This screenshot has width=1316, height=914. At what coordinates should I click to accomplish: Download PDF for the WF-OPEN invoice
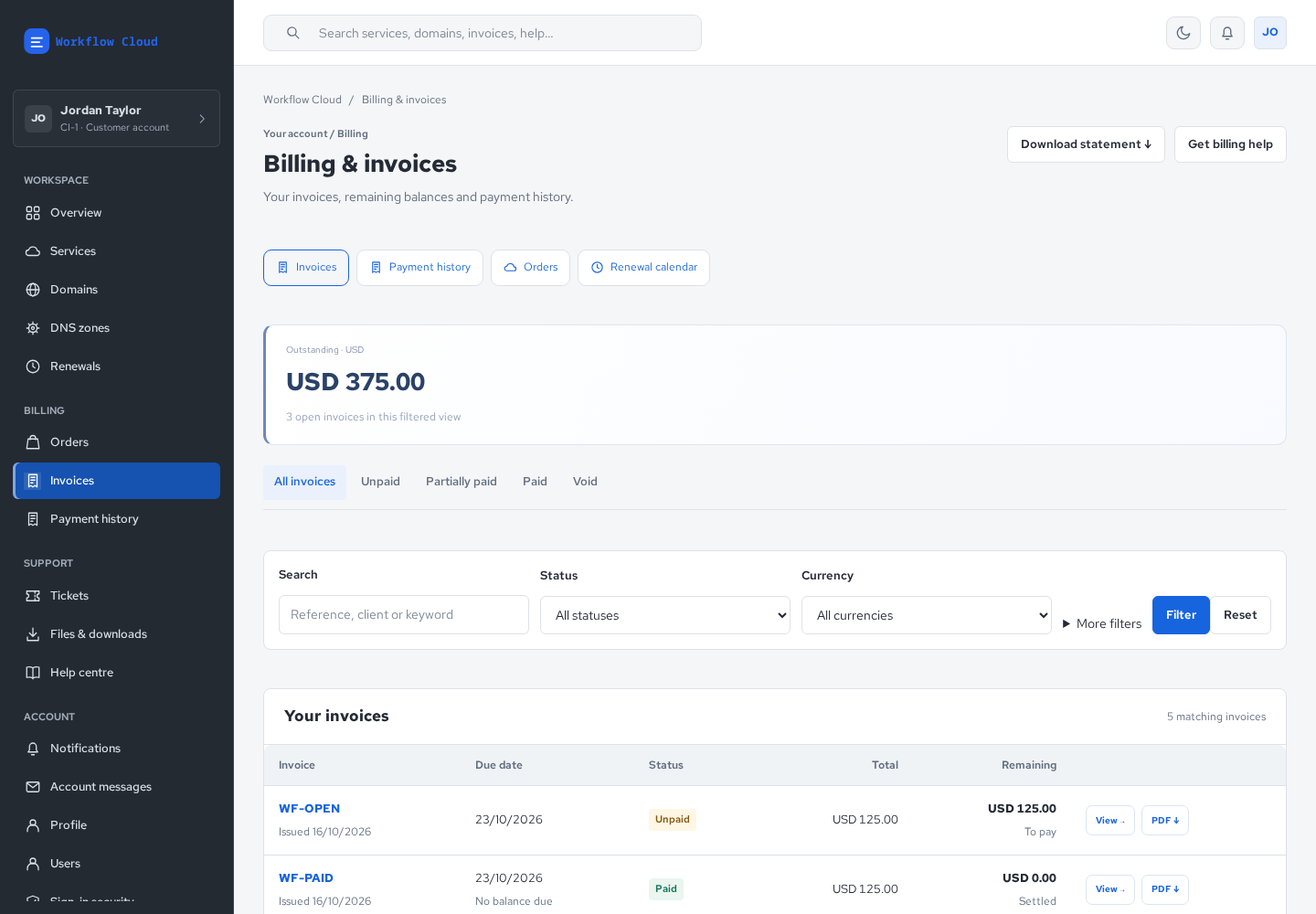(x=1165, y=820)
